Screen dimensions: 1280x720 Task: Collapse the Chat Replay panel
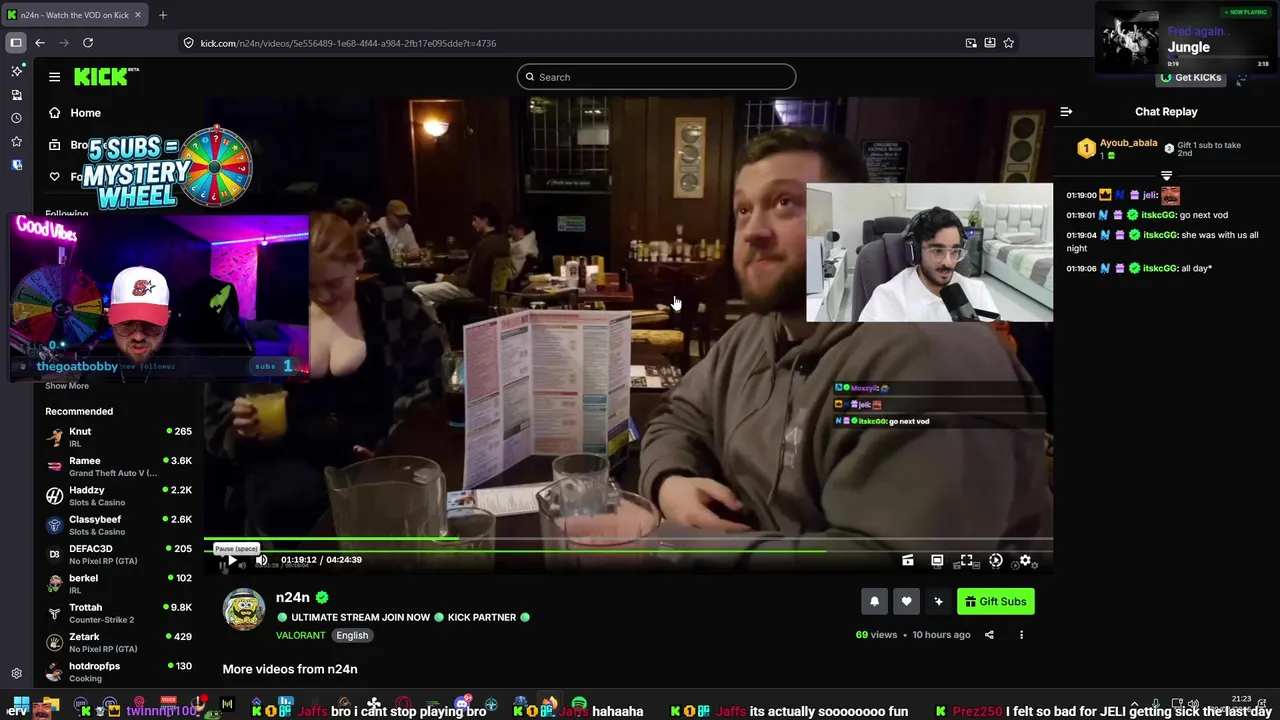1066,112
